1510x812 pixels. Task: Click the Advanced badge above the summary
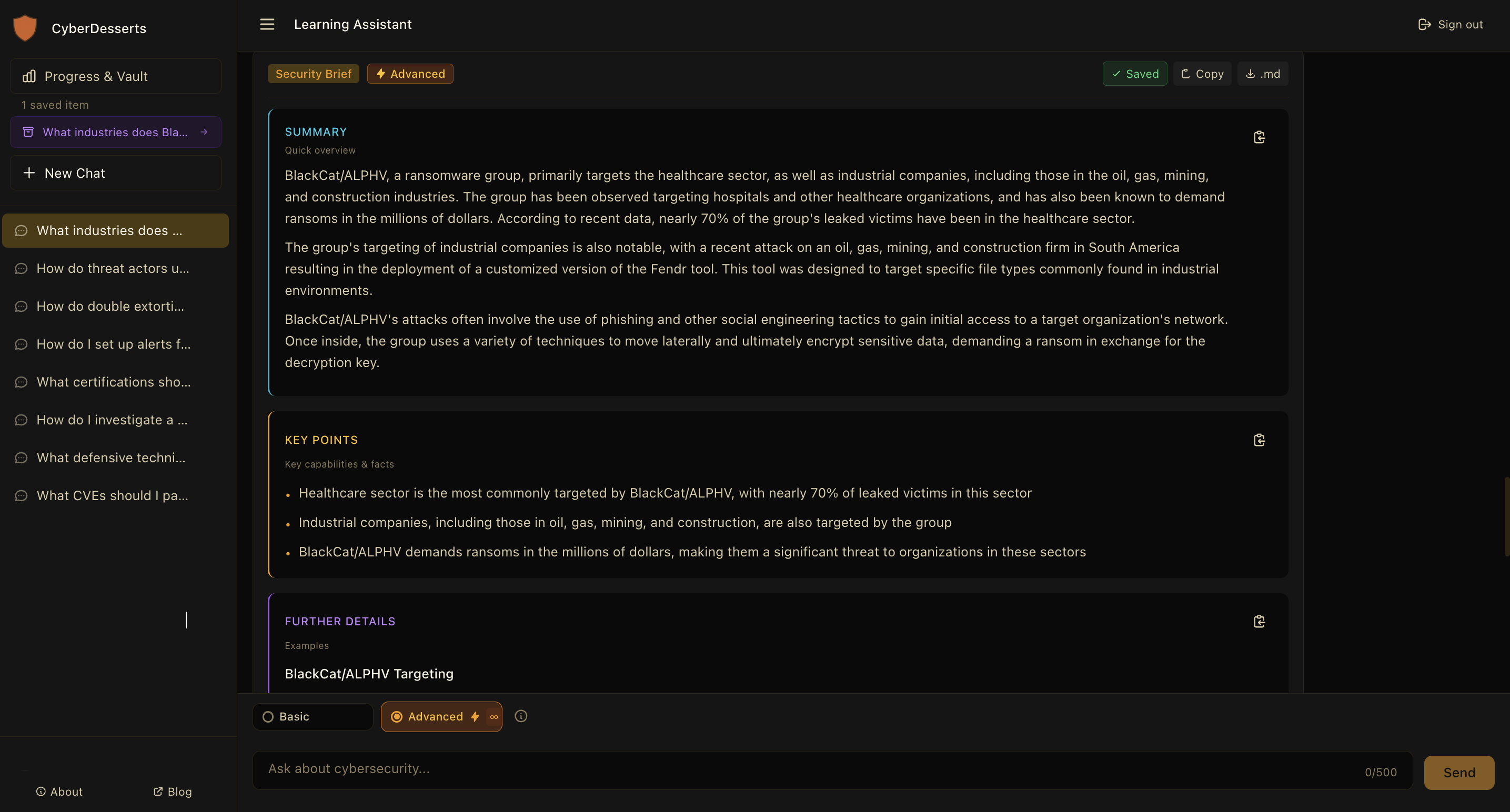point(410,73)
